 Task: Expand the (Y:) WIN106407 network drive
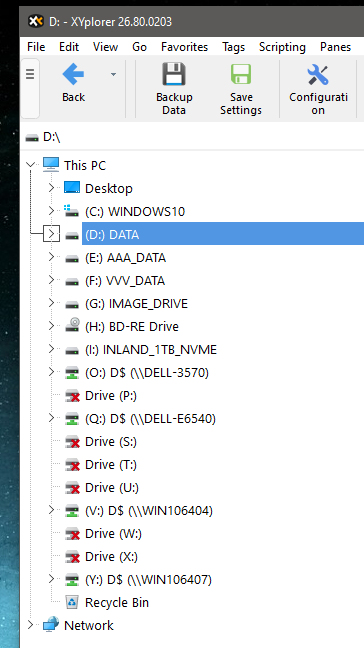tap(51, 579)
